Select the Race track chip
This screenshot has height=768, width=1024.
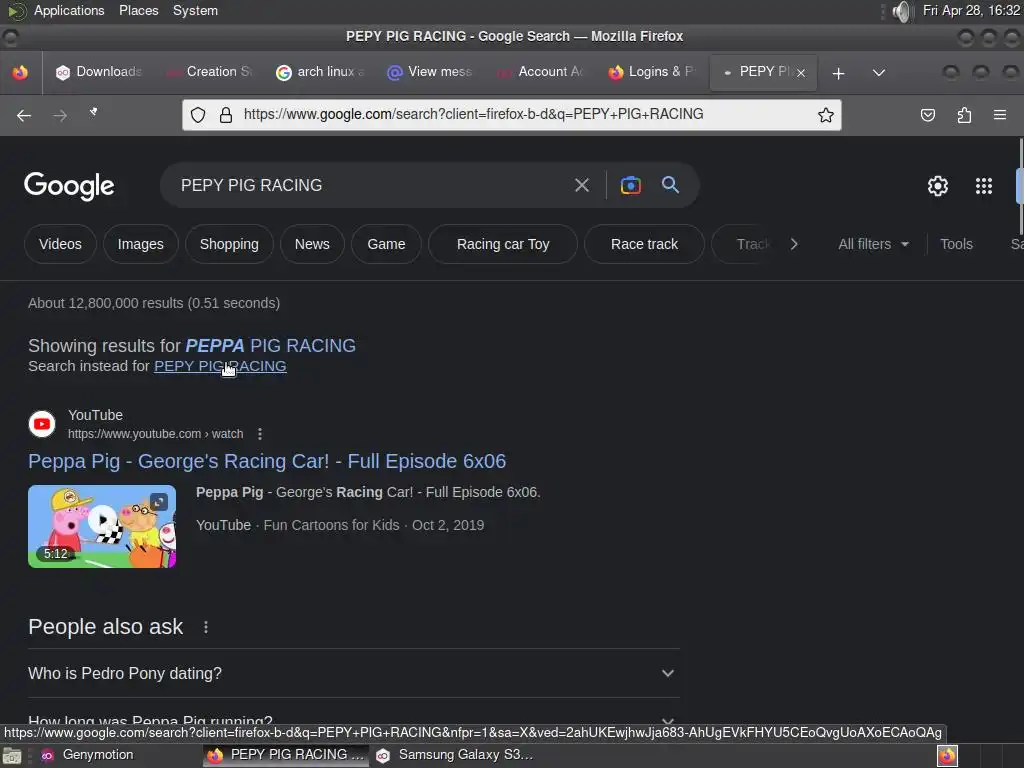pyautogui.click(x=644, y=244)
